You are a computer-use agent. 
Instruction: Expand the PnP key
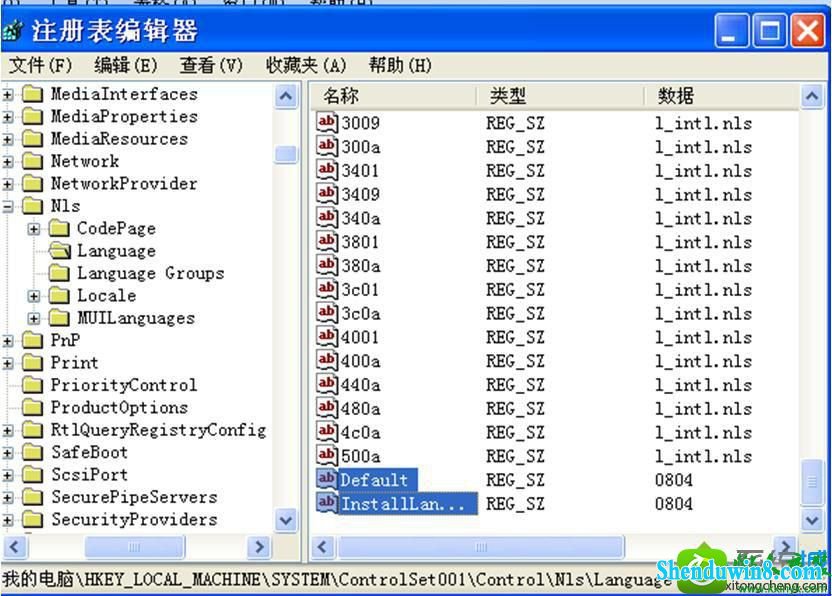7,341
